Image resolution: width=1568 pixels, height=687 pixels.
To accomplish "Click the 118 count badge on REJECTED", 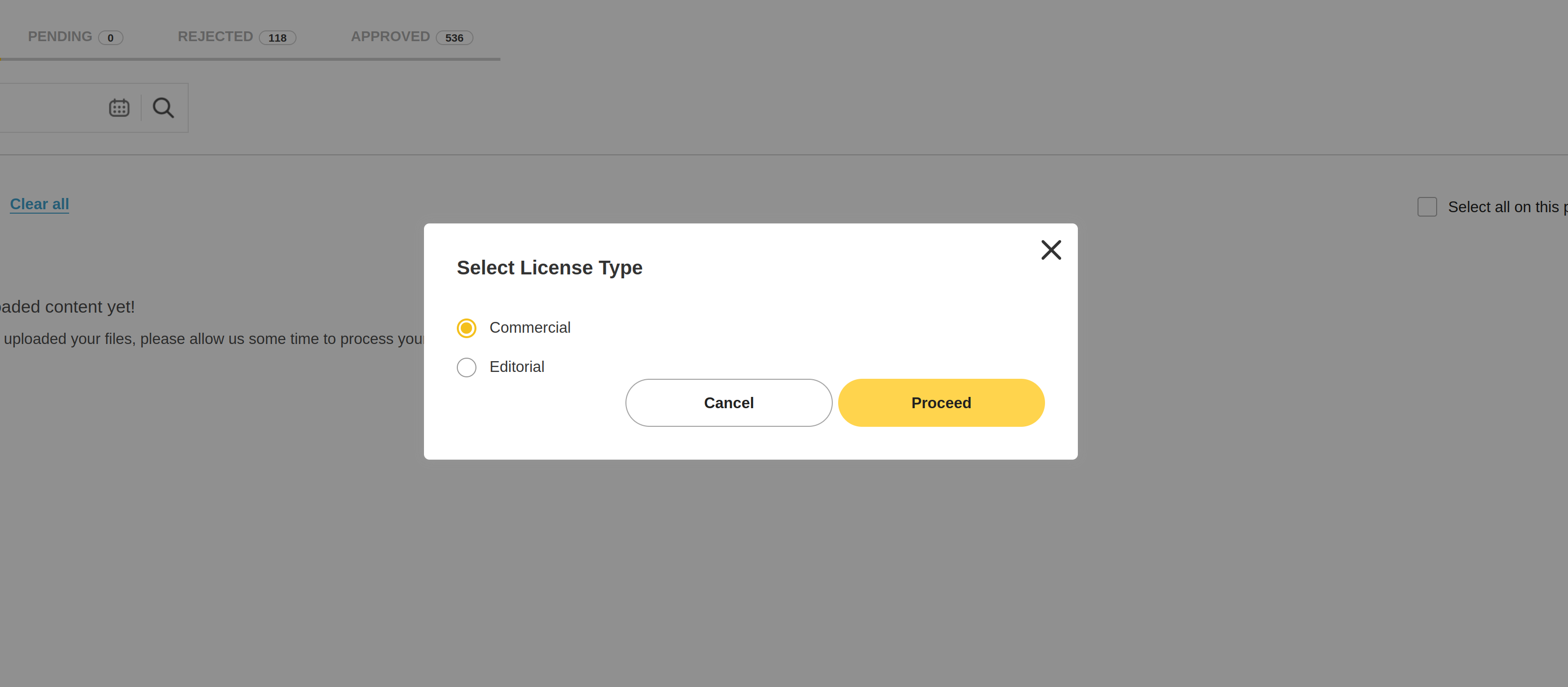I will pyautogui.click(x=277, y=38).
